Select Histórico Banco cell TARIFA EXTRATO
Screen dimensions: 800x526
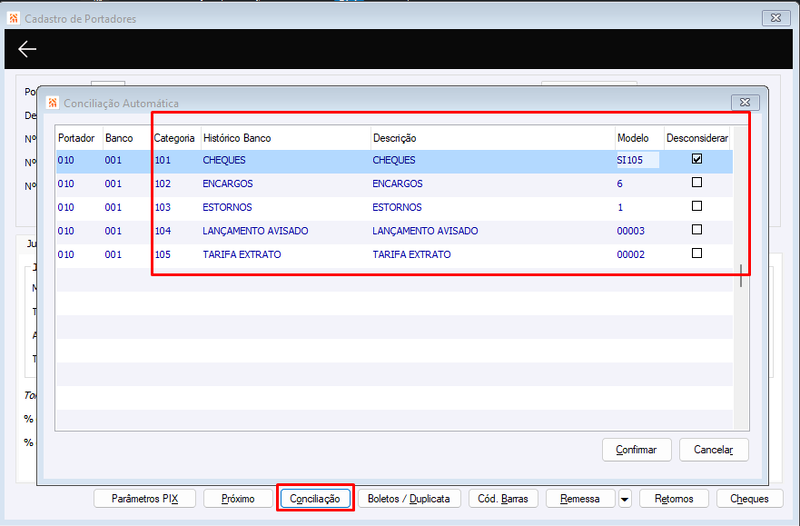point(242,254)
